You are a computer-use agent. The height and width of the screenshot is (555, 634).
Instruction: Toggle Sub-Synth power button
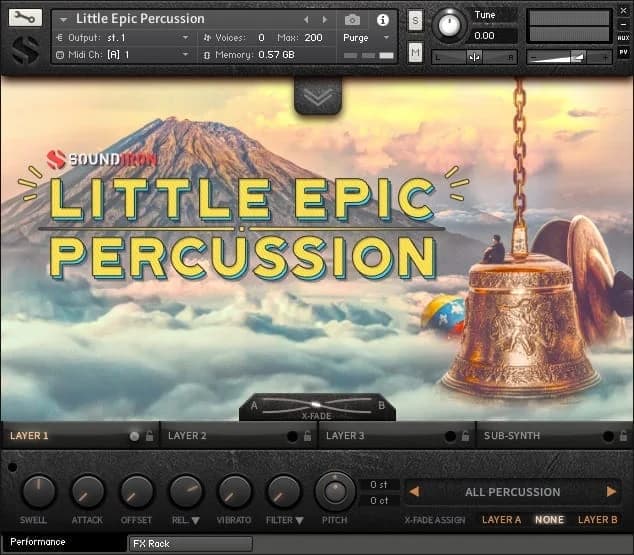pos(608,436)
